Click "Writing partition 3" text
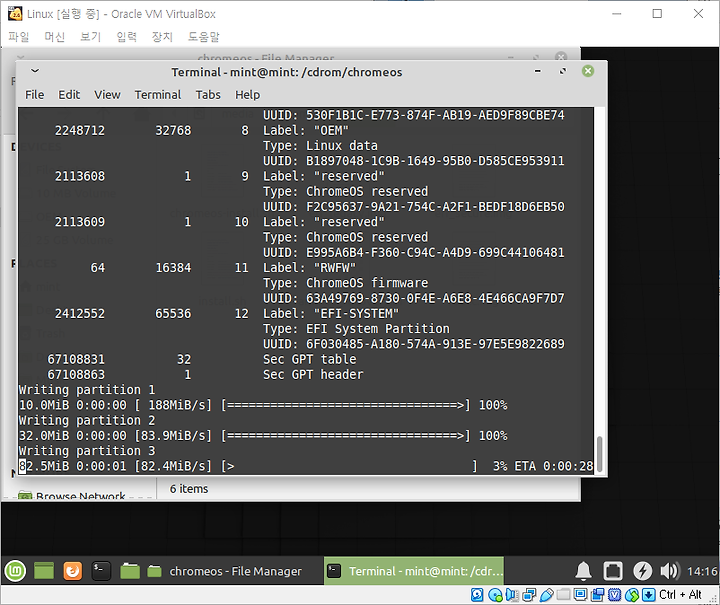720x605 pixels. [x=87, y=451]
